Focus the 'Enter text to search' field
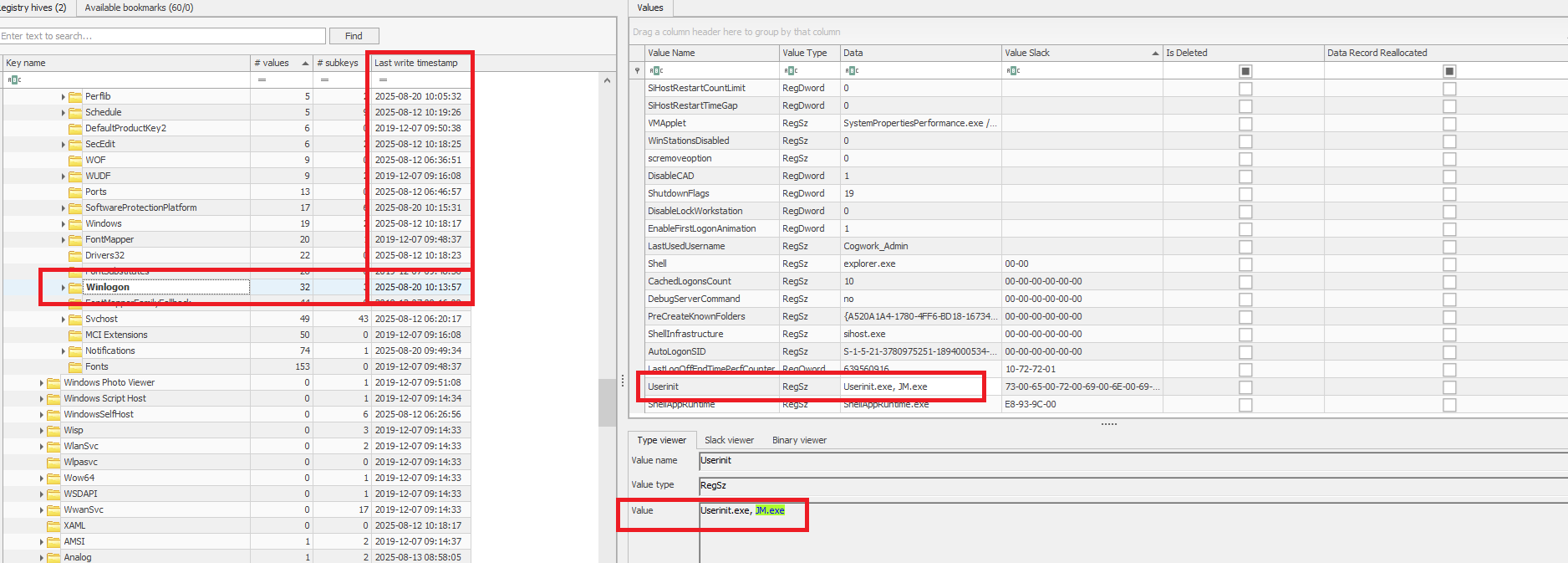The image size is (1568, 563). (163, 36)
